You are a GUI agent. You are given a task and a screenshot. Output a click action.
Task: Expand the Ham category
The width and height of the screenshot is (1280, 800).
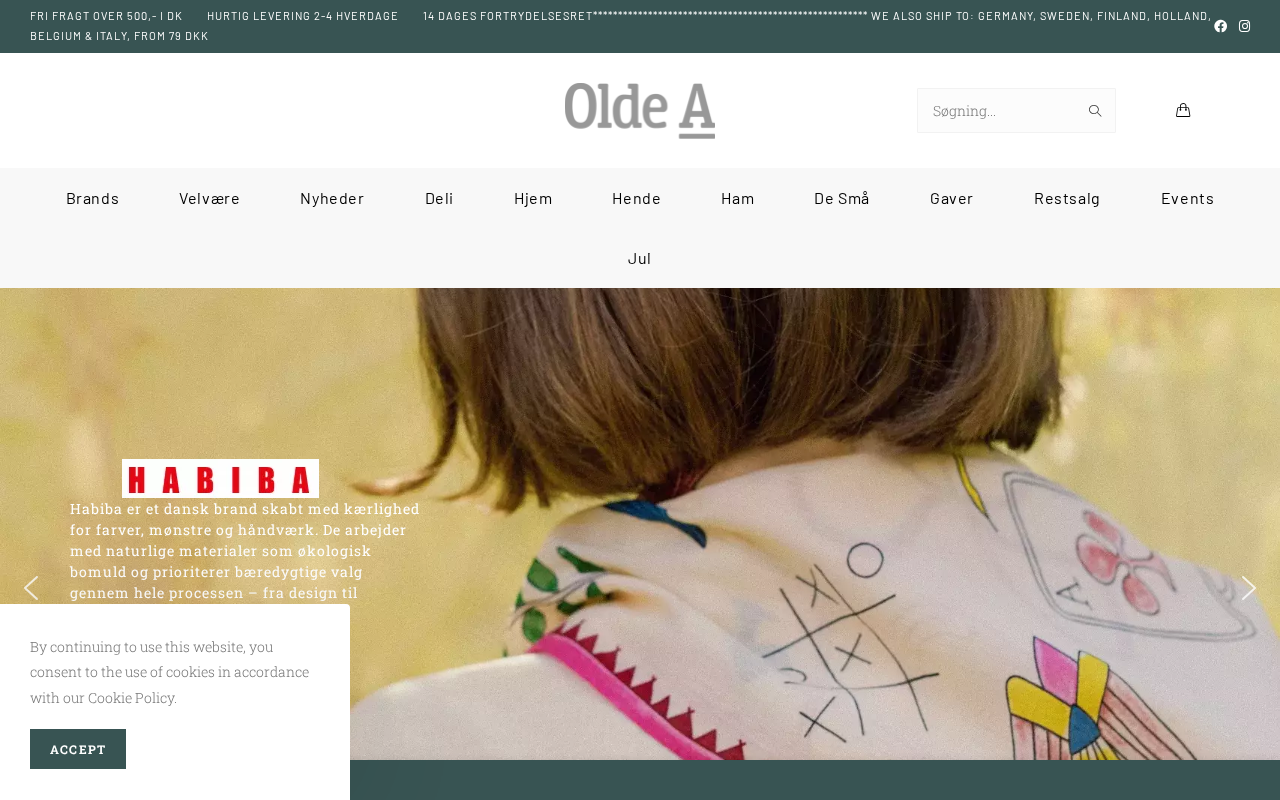(738, 198)
